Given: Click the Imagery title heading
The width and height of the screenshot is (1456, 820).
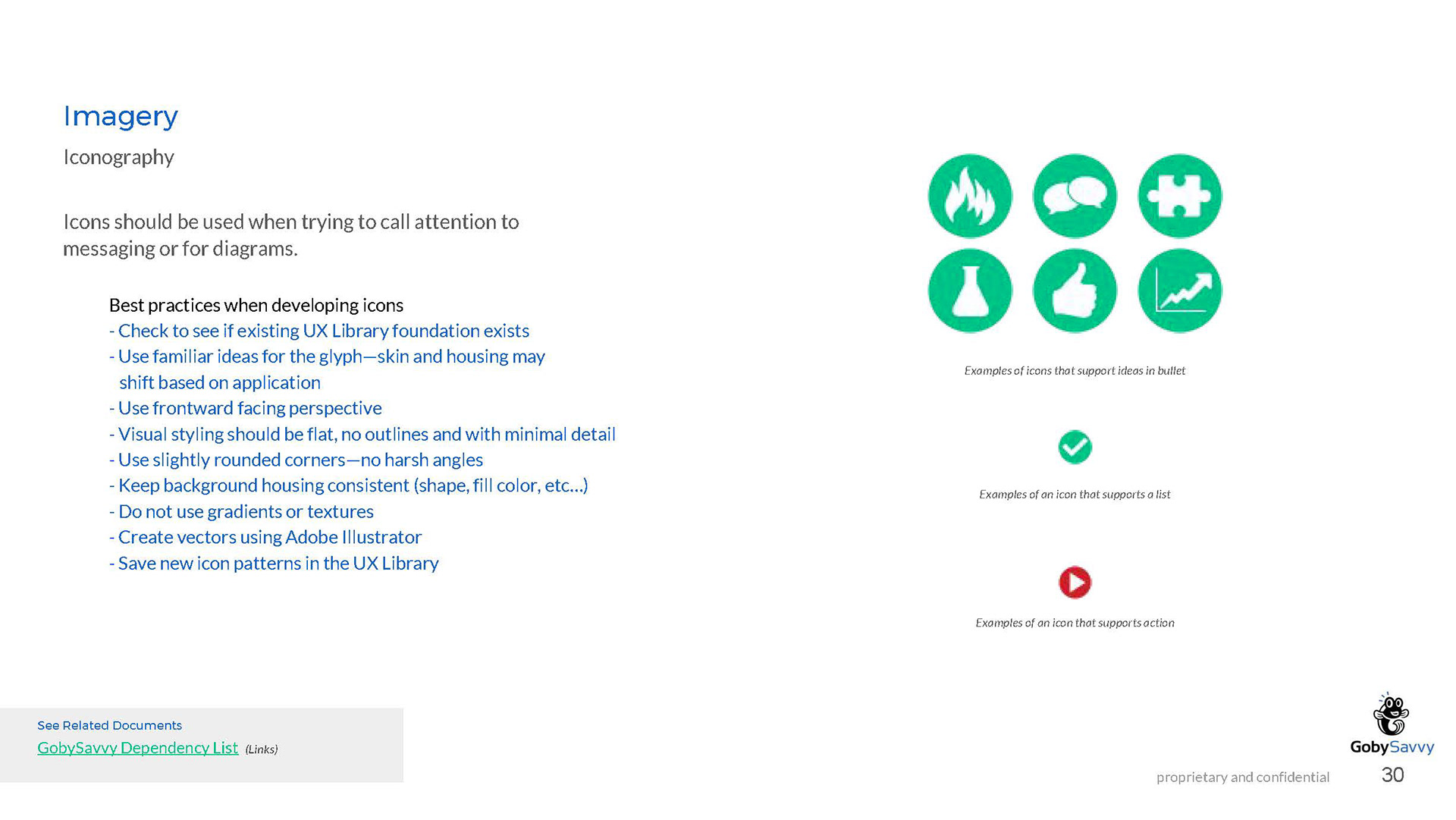Looking at the screenshot, I should pyautogui.click(x=121, y=116).
